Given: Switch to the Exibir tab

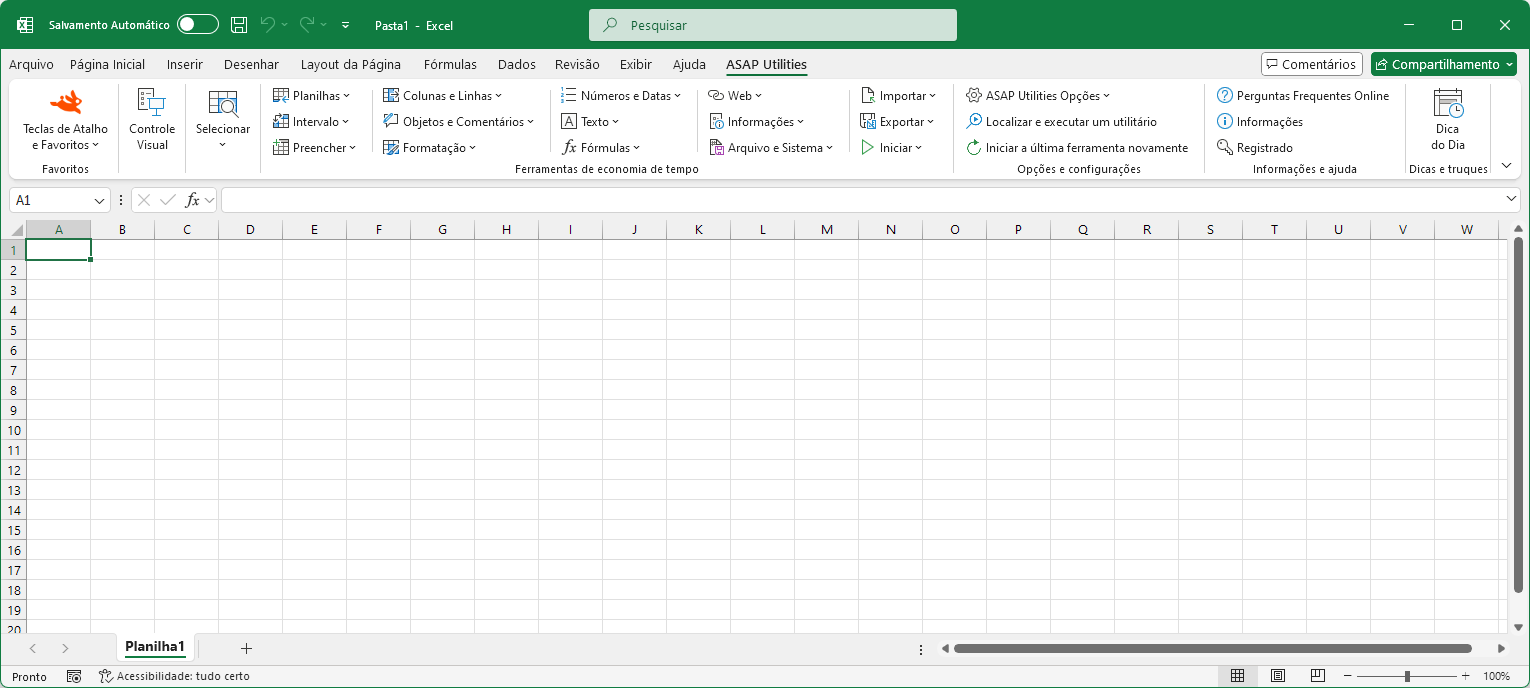Looking at the screenshot, I should (636, 64).
